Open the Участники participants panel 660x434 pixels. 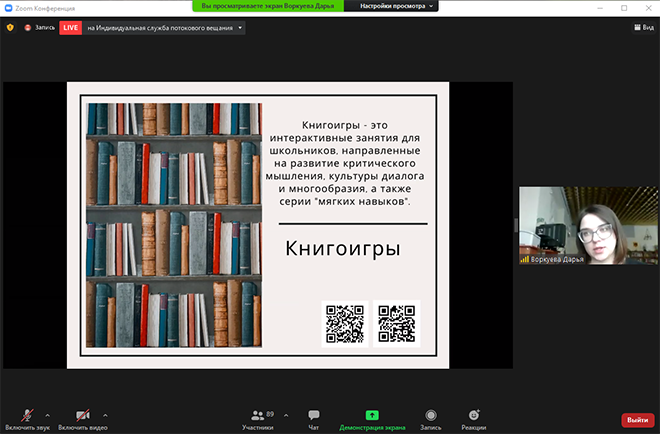pos(257,418)
